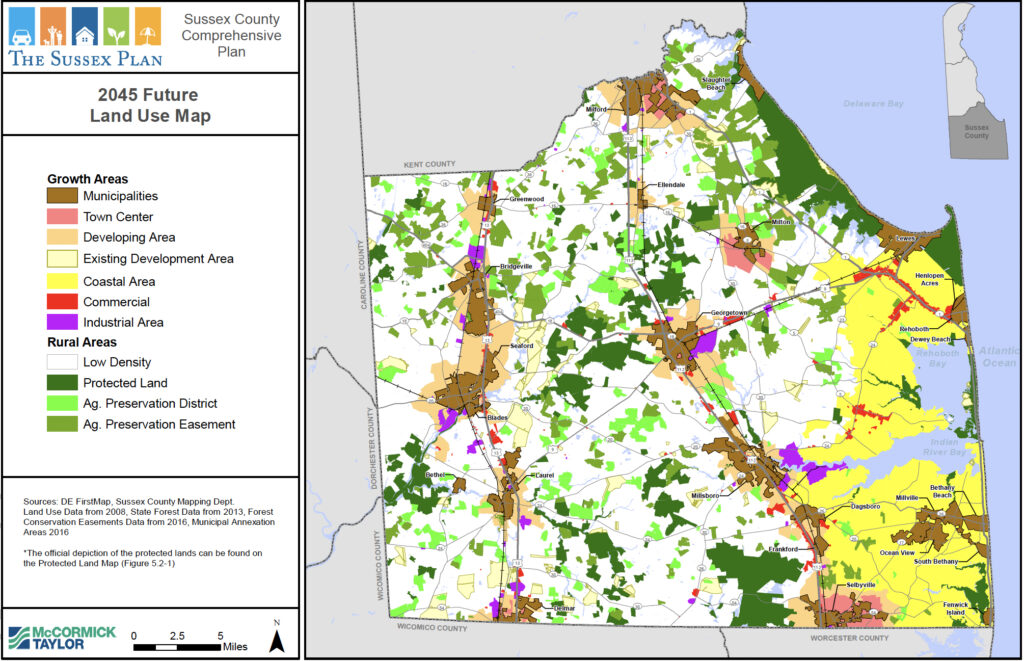Click the Low Density white legend swatch
The image size is (1024, 661).
(x=62, y=362)
